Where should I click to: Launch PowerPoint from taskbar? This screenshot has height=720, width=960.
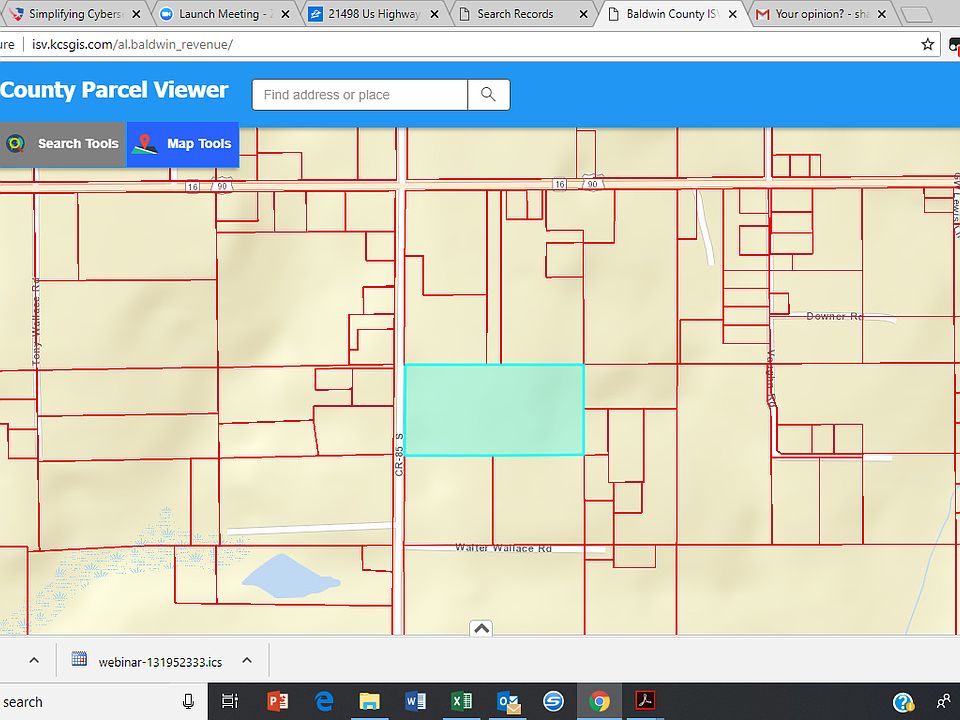(x=277, y=701)
